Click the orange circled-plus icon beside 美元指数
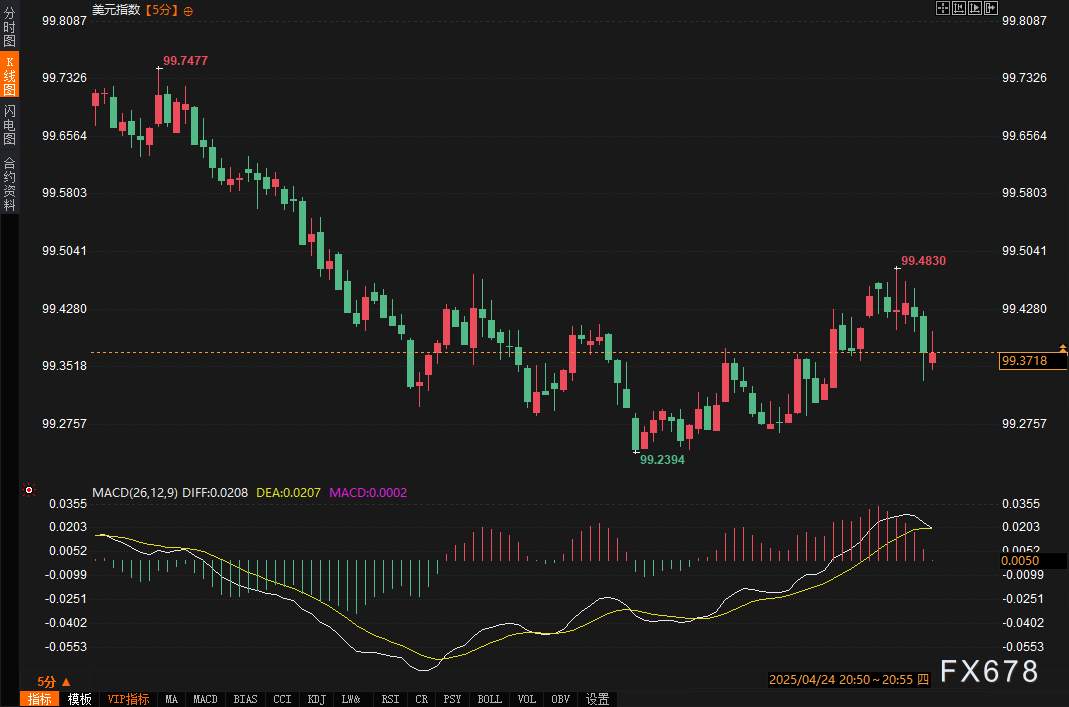1069x707 pixels. pos(189,10)
